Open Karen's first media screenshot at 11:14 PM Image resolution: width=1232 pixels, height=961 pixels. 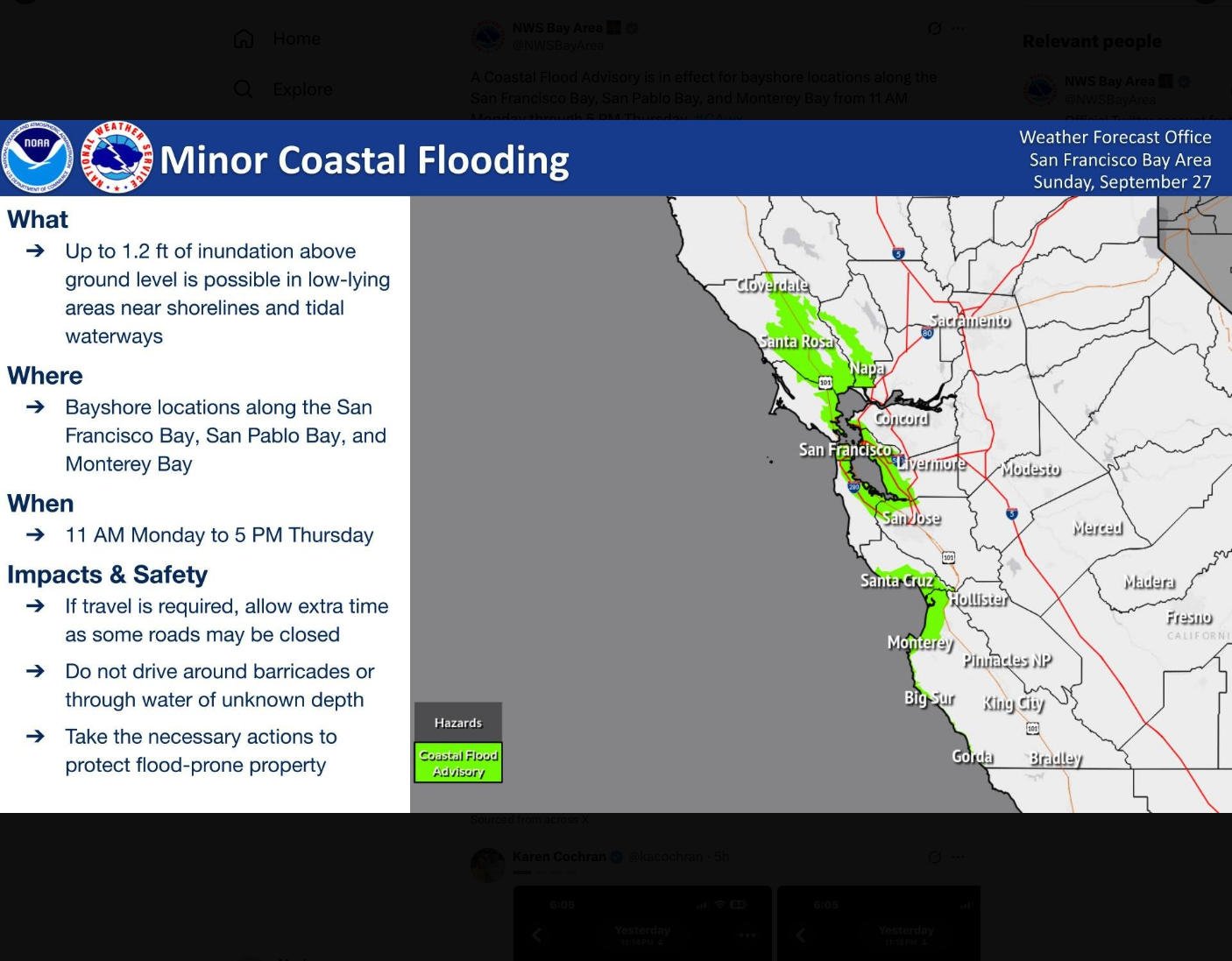tap(642, 923)
